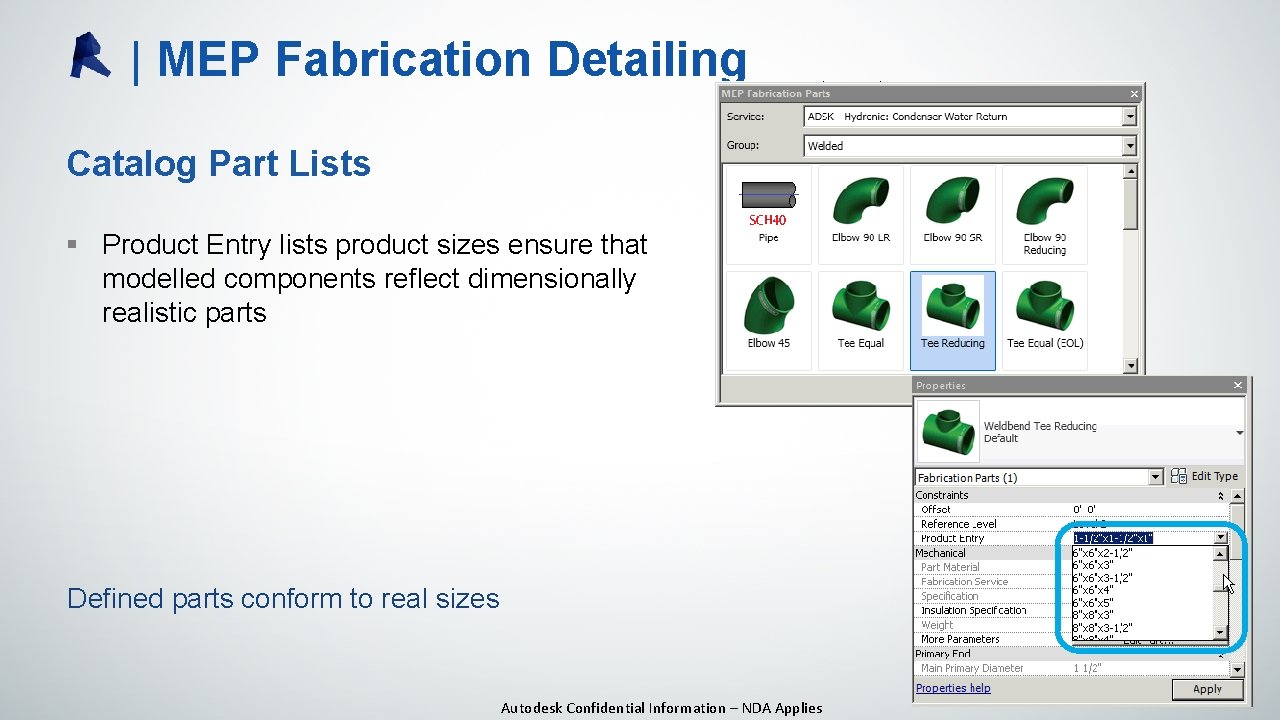Click the size list scroll up arrow
Viewport: 1280px width, 720px height.
[1220, 552]
